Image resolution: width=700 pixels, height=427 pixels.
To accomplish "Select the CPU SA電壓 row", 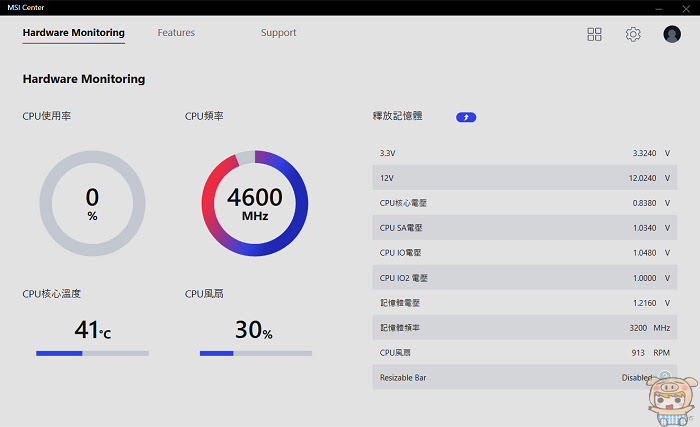I will click(525, 228).
